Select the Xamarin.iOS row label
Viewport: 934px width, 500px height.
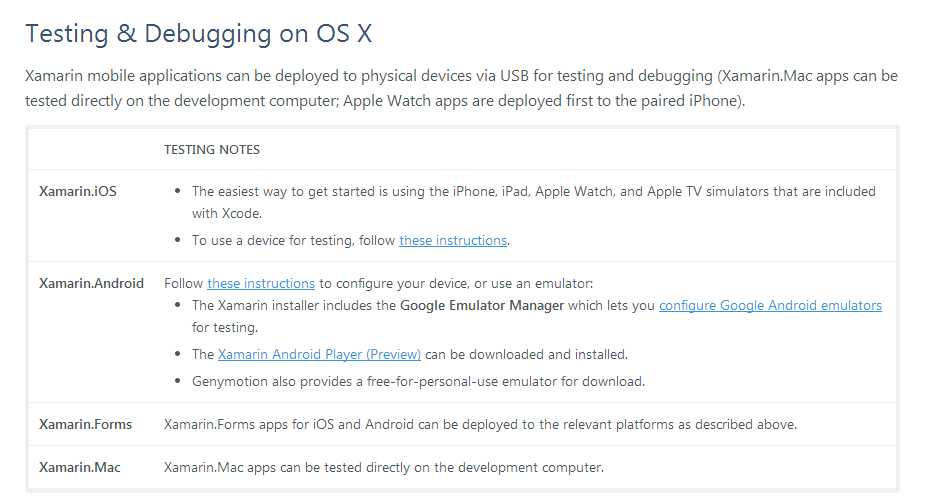[78, 191]
